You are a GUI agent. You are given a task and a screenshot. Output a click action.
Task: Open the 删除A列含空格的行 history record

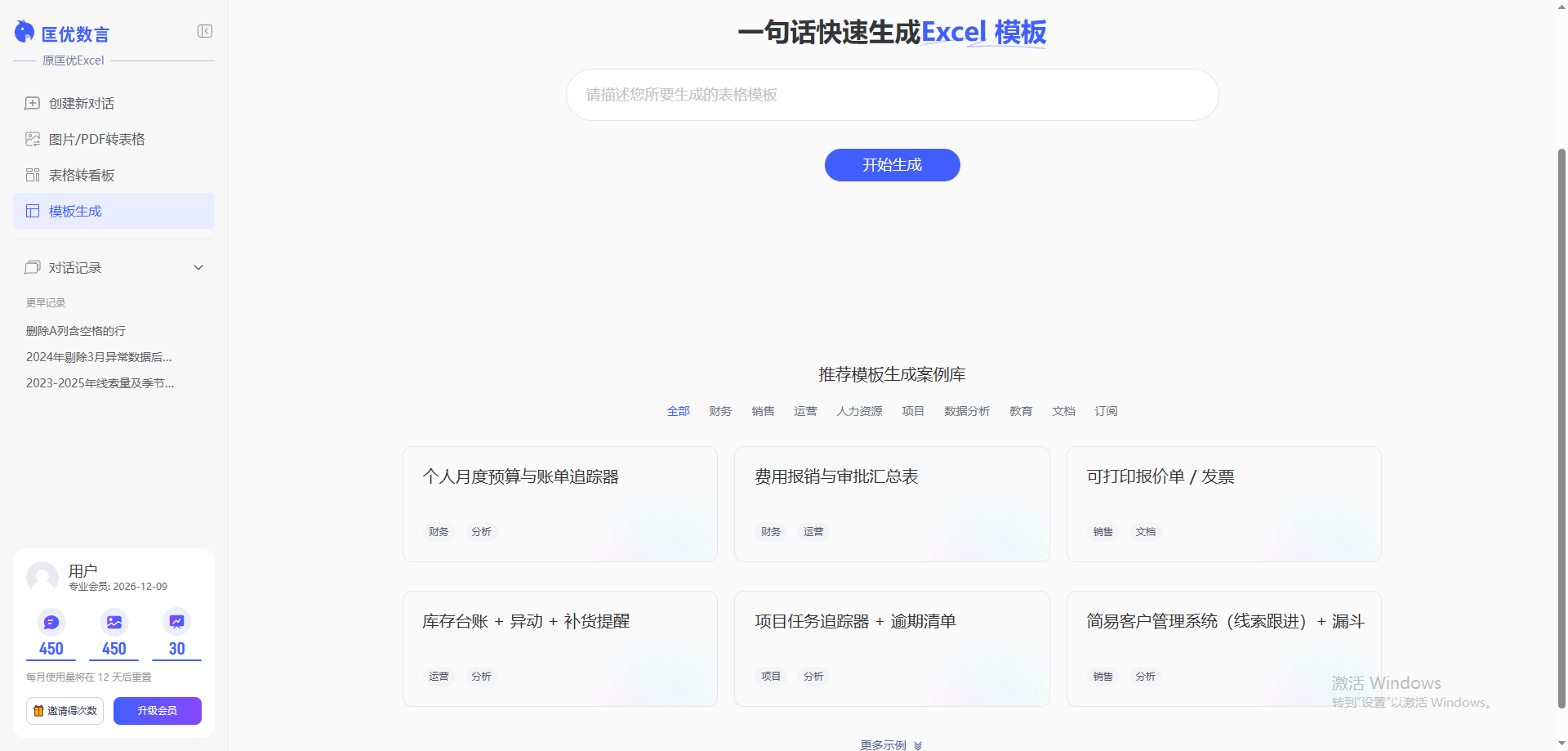(x=75, y=330)
